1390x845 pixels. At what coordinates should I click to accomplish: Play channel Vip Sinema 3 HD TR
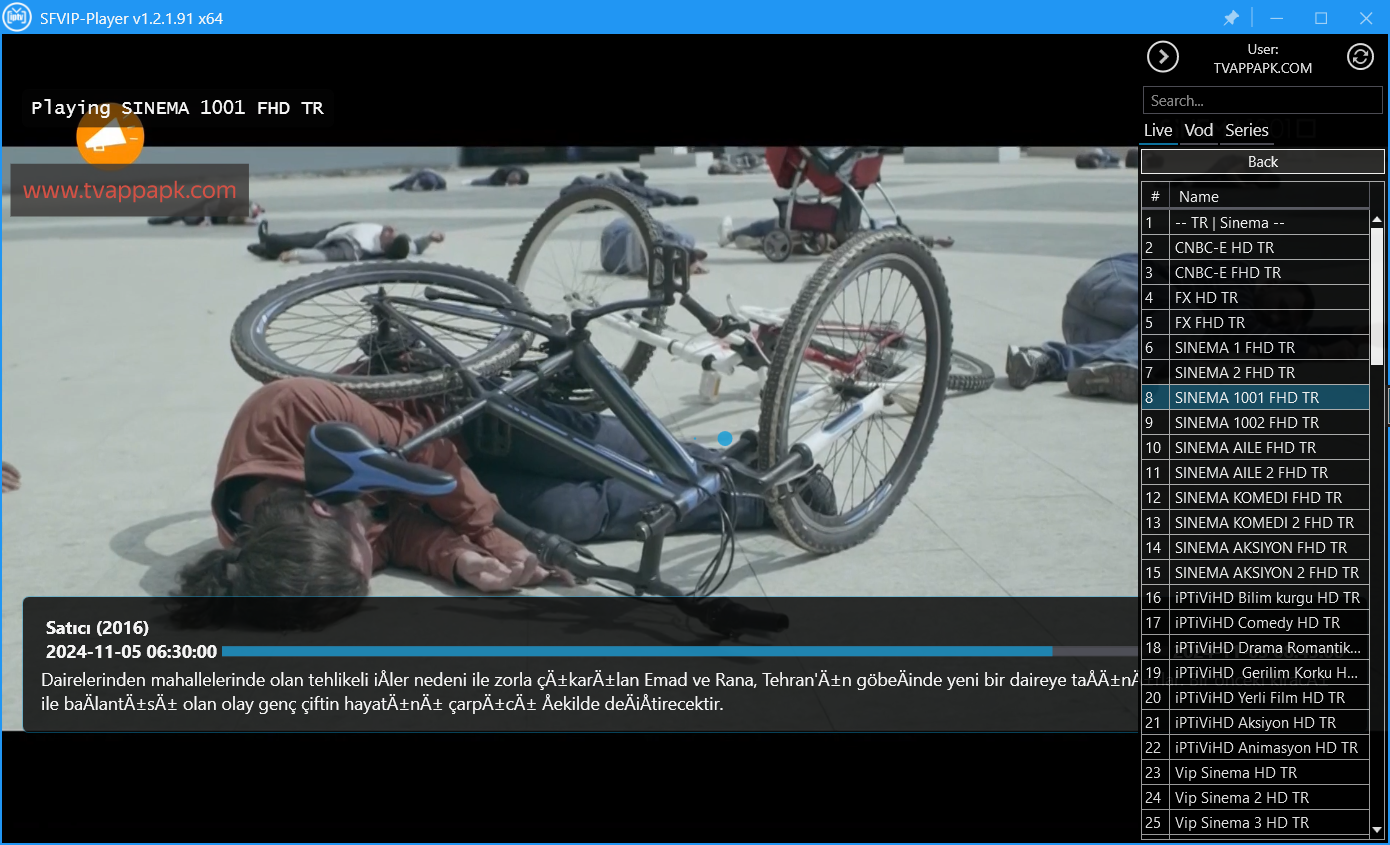point(1255,822)
